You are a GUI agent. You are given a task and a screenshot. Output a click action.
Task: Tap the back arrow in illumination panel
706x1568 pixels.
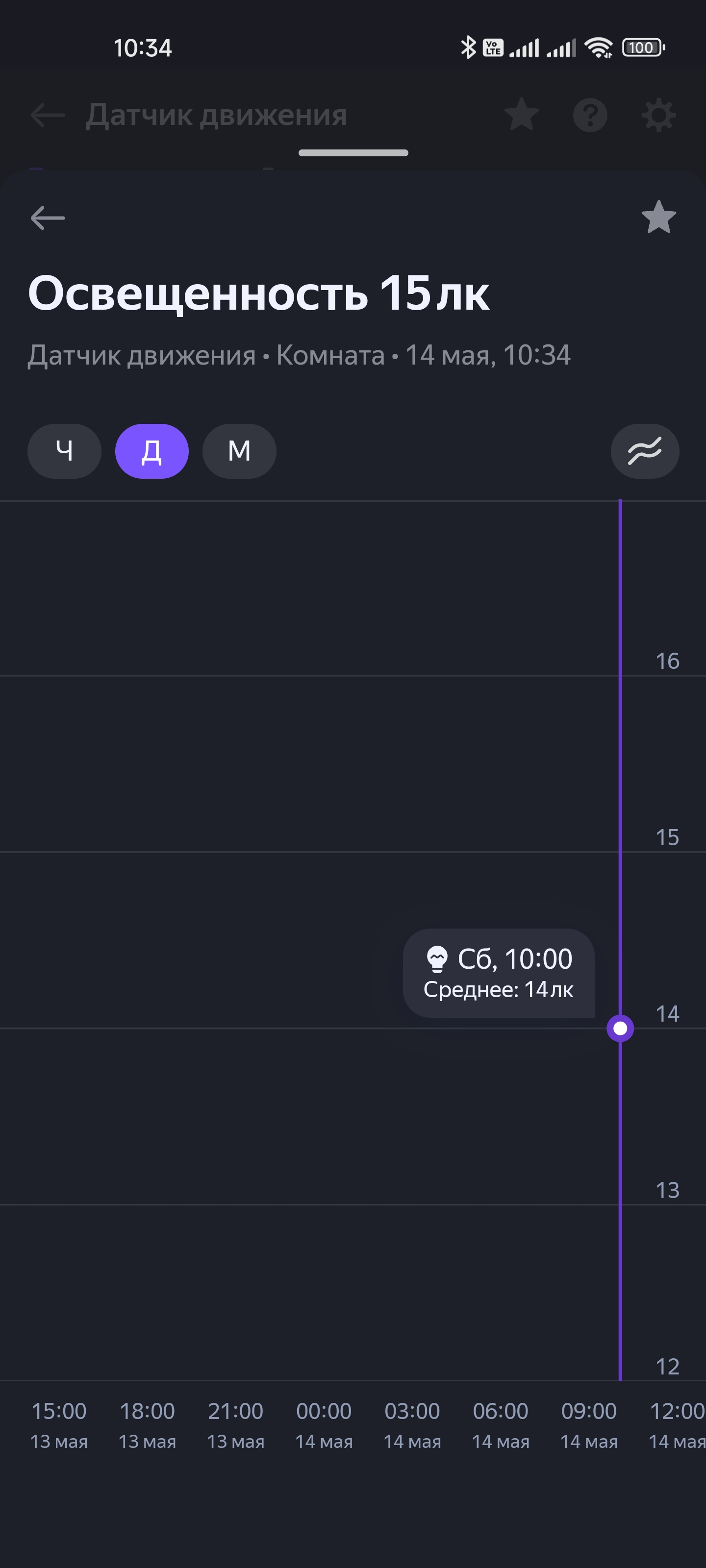(48, 218)
